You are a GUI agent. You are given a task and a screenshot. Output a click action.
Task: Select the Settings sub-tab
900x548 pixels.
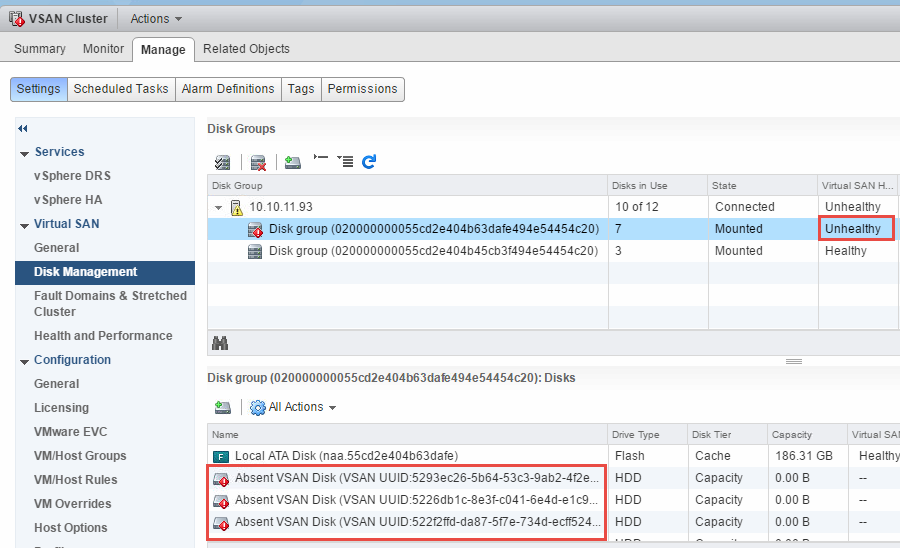coord(38,89)
